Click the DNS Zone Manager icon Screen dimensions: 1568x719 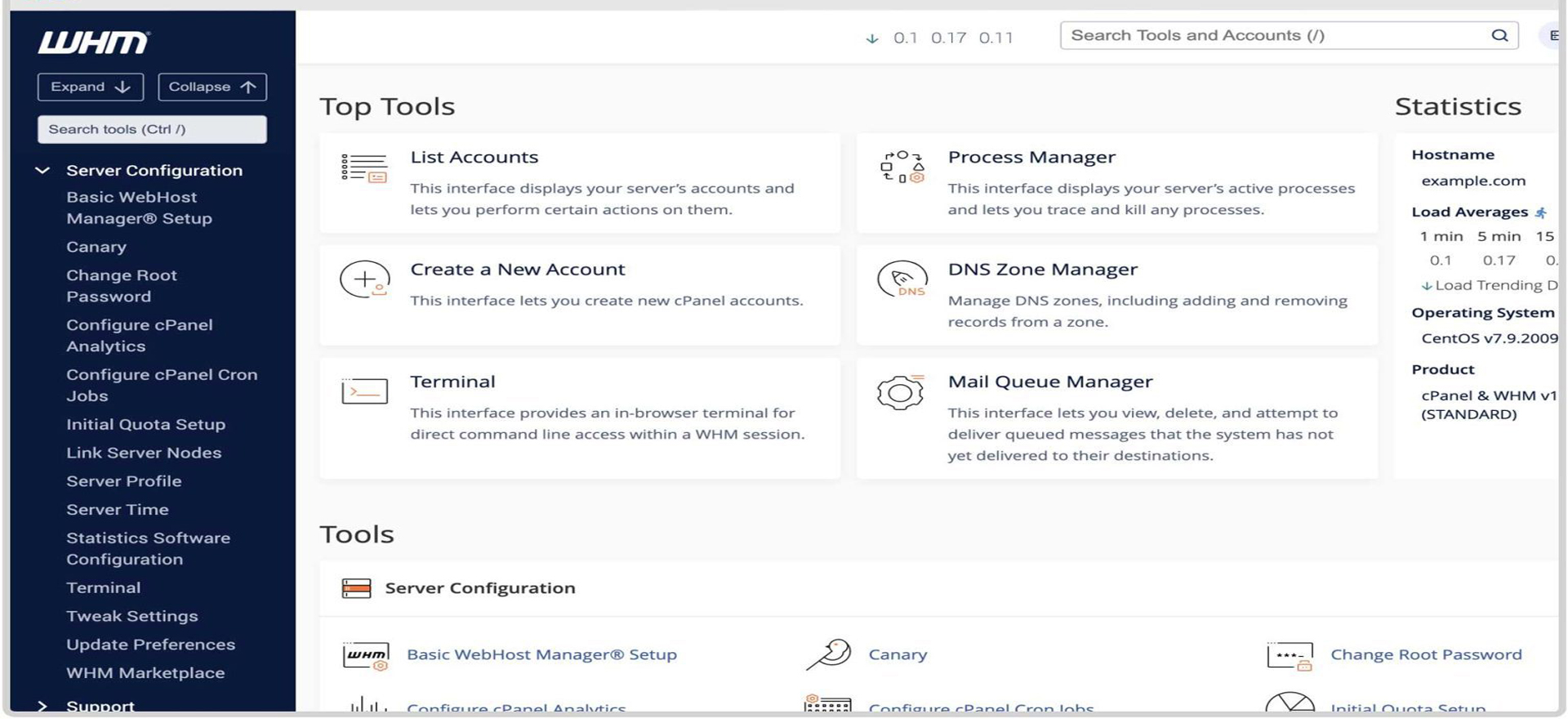pyautogui.click(x=902, y=279)
